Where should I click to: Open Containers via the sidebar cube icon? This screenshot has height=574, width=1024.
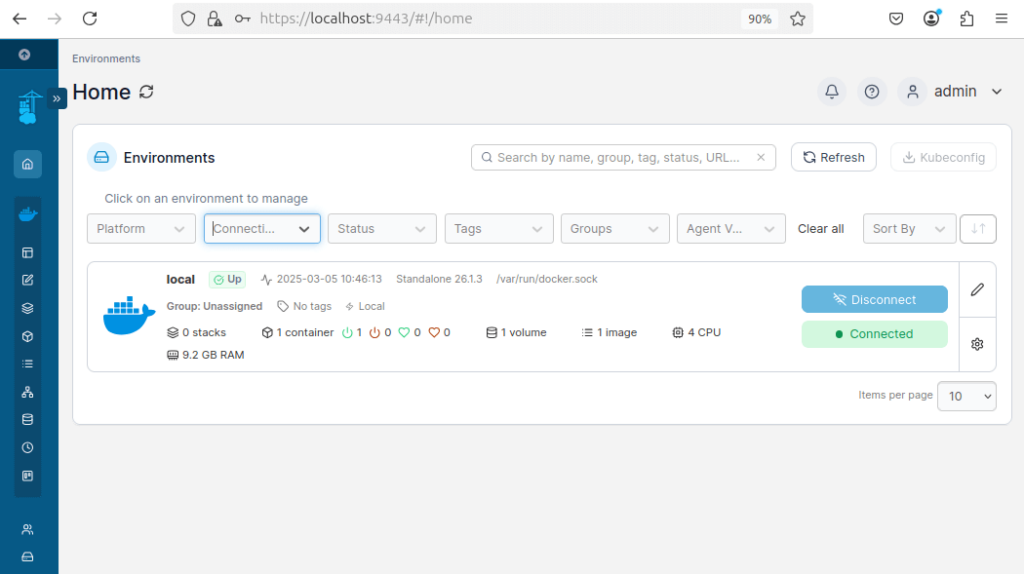tap(28, 336)
